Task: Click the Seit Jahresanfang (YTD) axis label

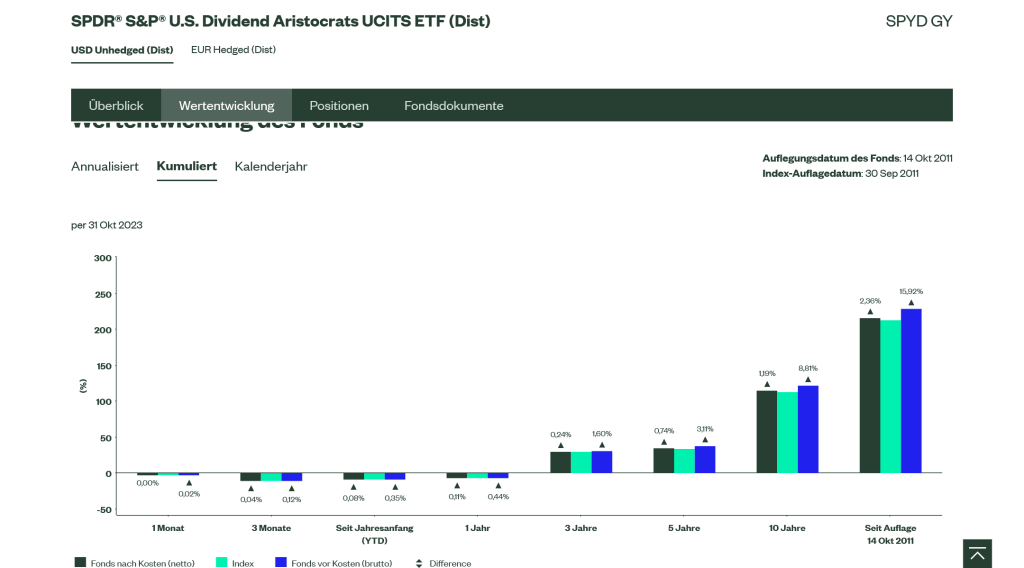Action: (x=375, y=534)
